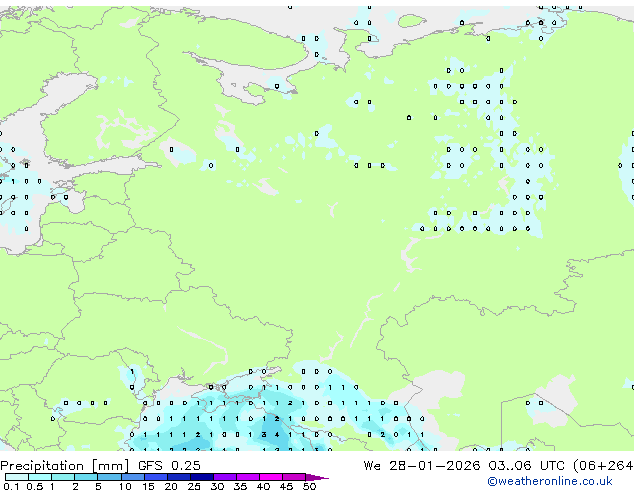
Task: Click the "(06+264" forecast offset text
Action: pos(603,466)
